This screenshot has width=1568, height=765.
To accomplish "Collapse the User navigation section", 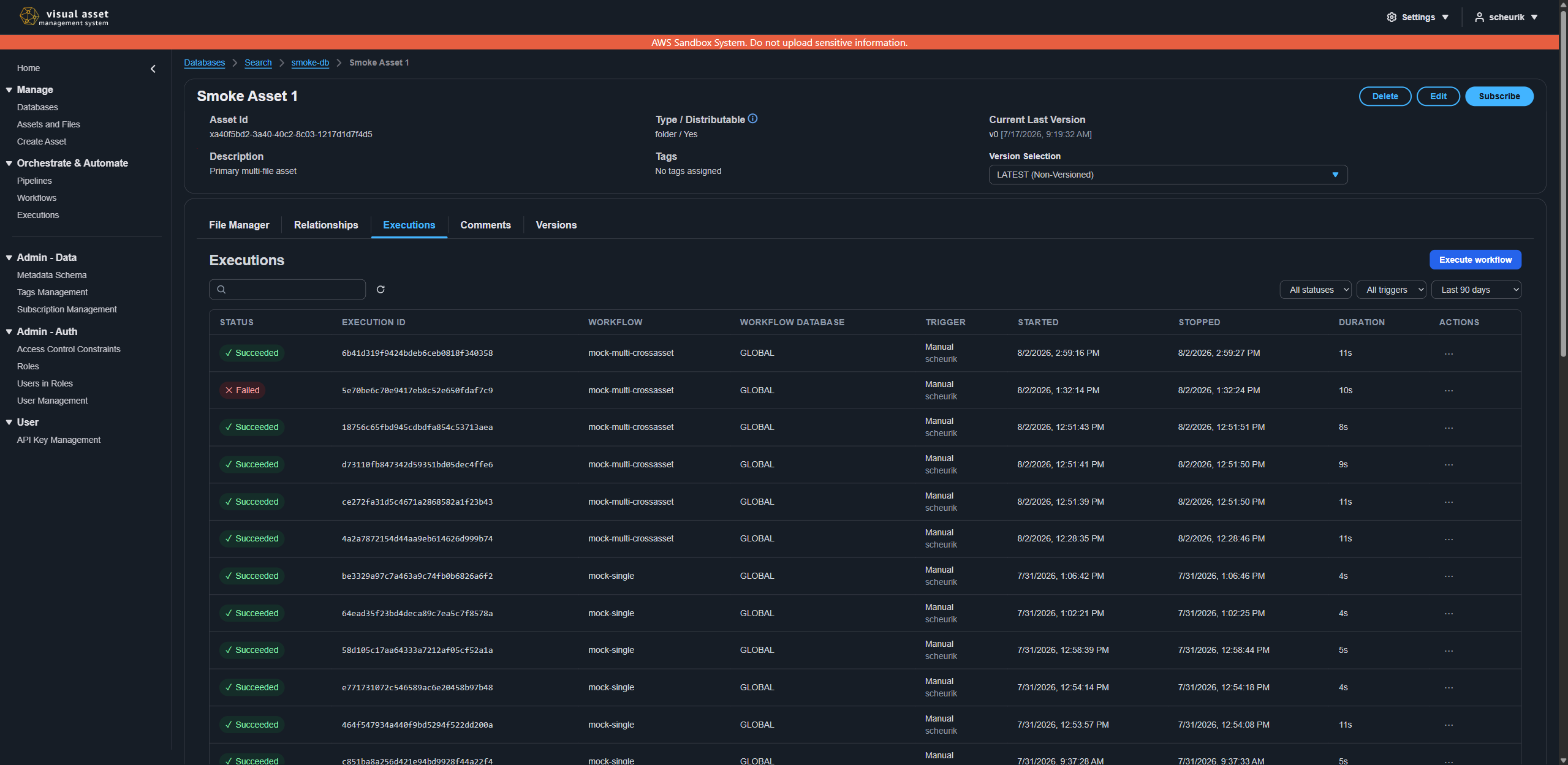I will coord(9,423).
